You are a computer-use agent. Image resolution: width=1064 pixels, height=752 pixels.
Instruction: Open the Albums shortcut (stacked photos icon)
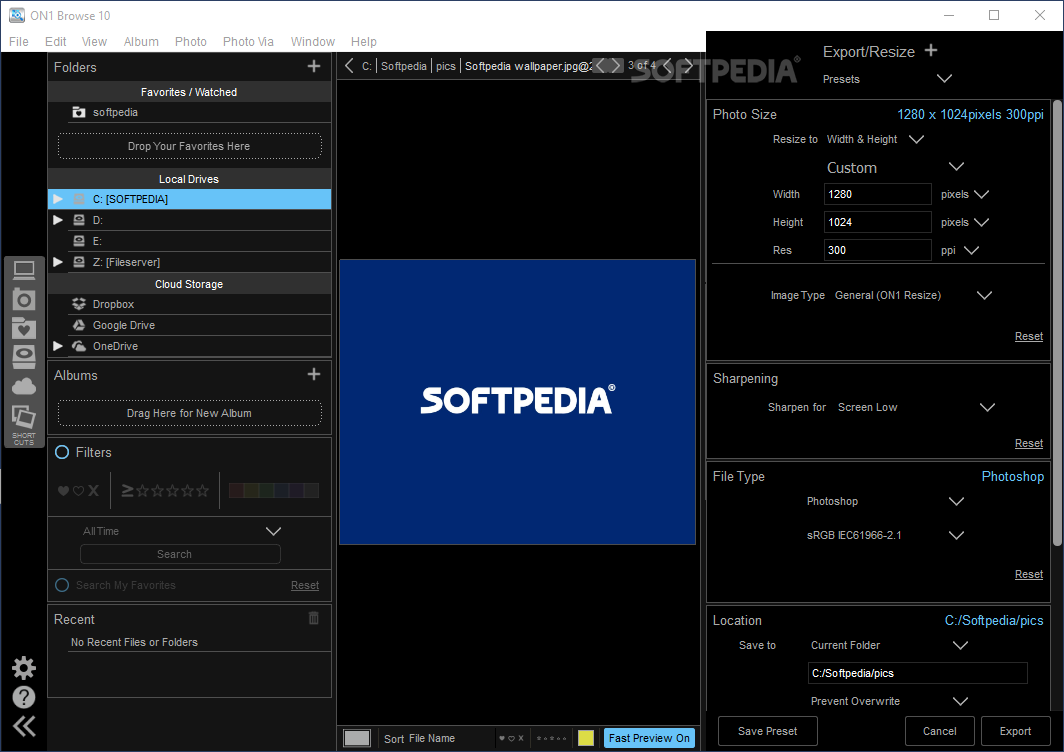point(24,417)
